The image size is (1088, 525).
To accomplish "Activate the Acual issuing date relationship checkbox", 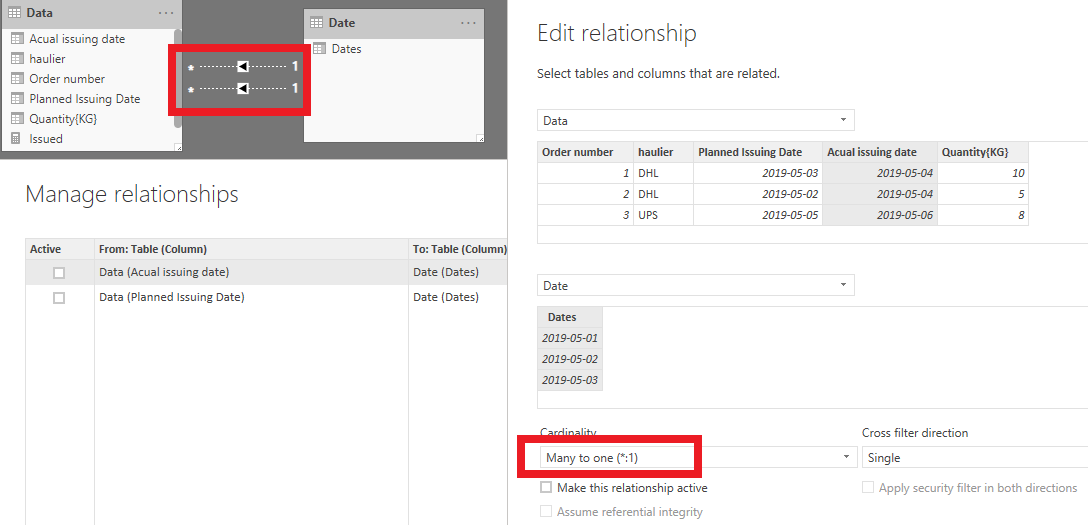I will pyautogui.click(x=59, y=273).
